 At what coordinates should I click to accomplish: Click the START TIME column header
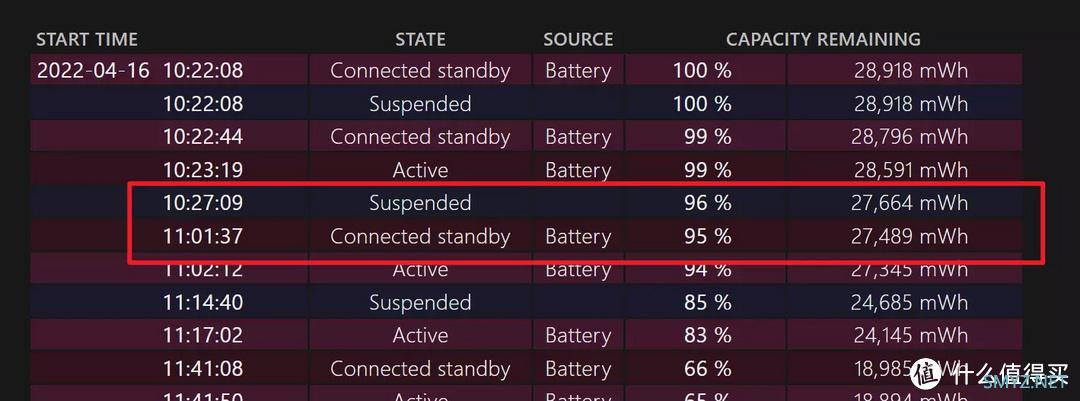tap(87, 39)
